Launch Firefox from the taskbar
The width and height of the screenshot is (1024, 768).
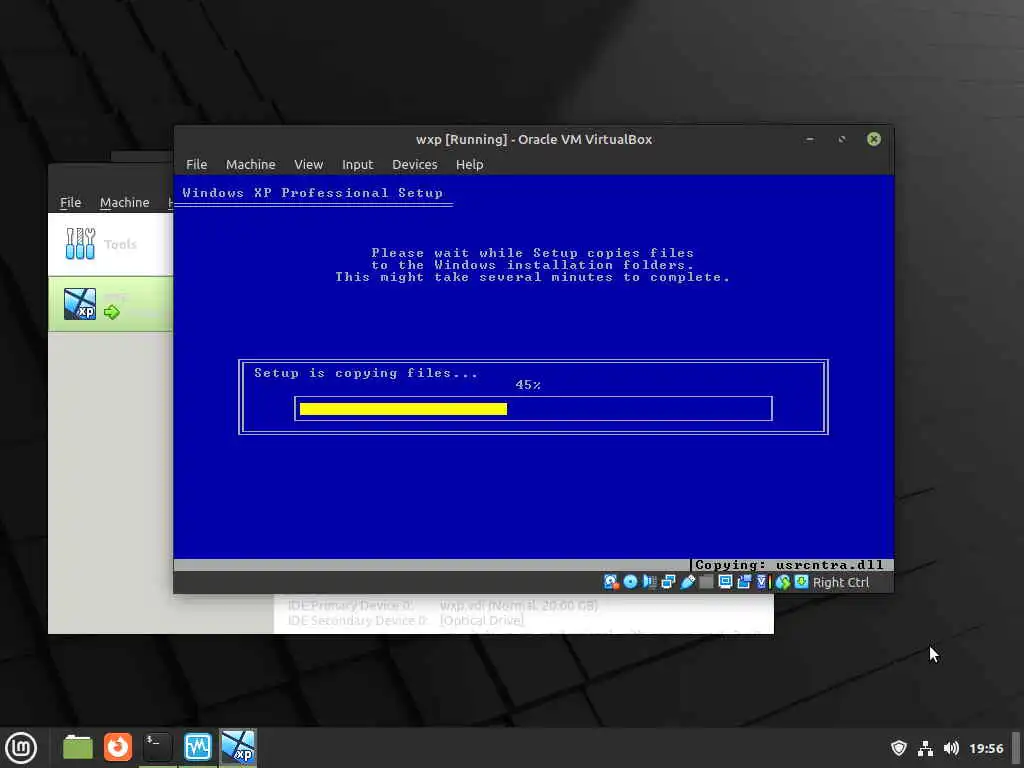tap(118, 747)
